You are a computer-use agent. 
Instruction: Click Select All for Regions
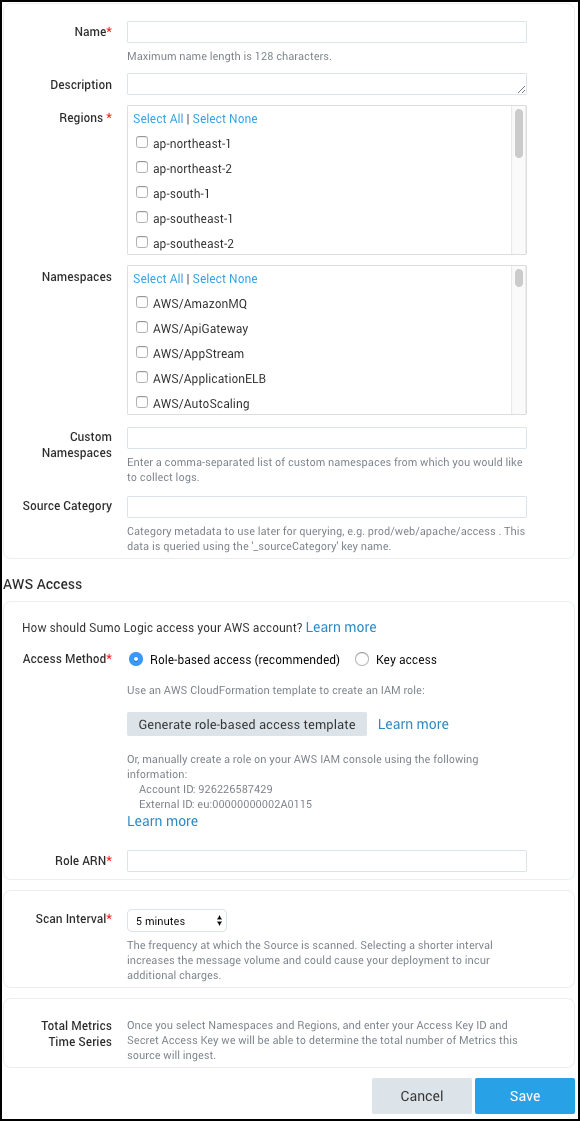[x=158, y=118]
